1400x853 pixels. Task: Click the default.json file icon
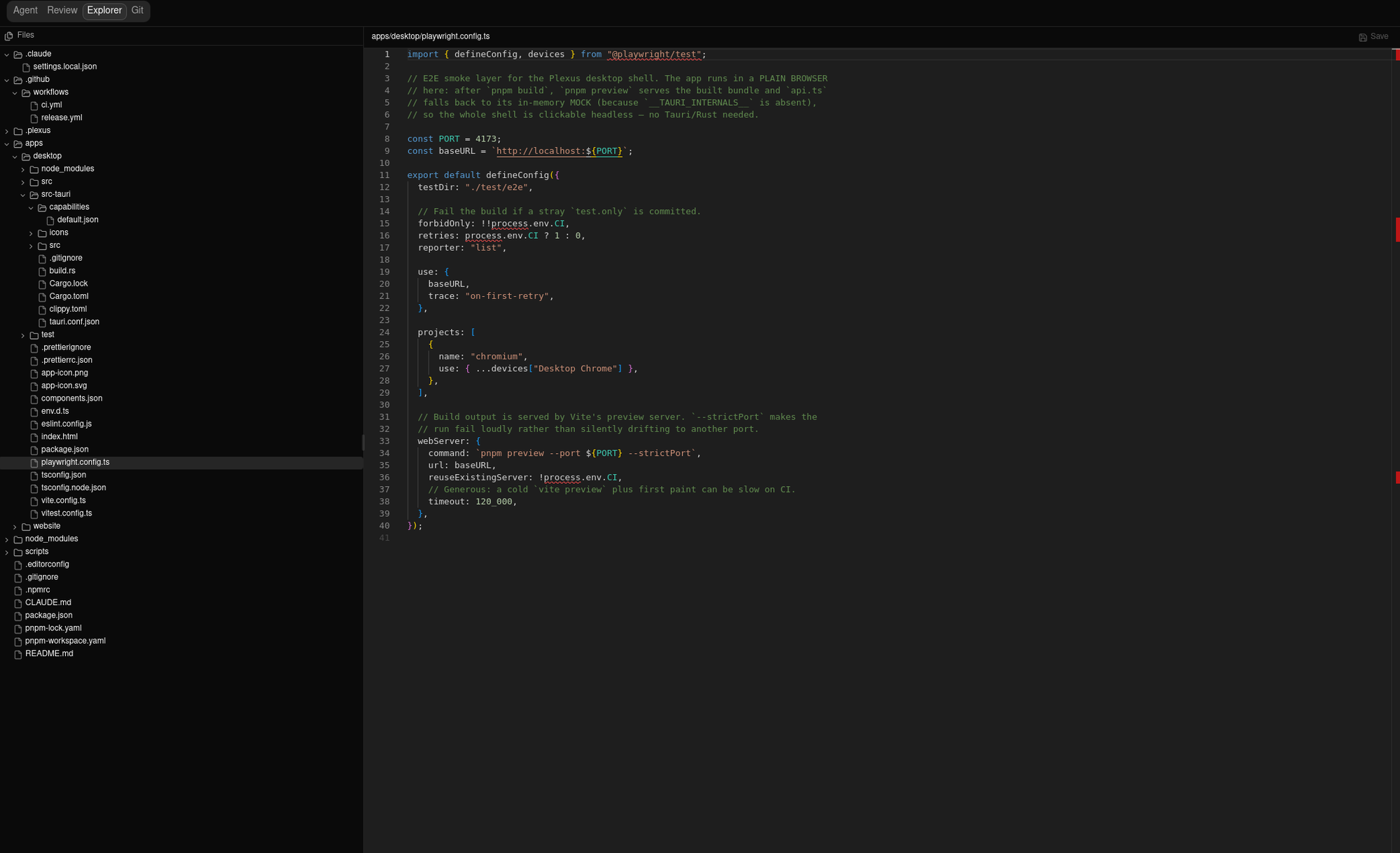50,220
